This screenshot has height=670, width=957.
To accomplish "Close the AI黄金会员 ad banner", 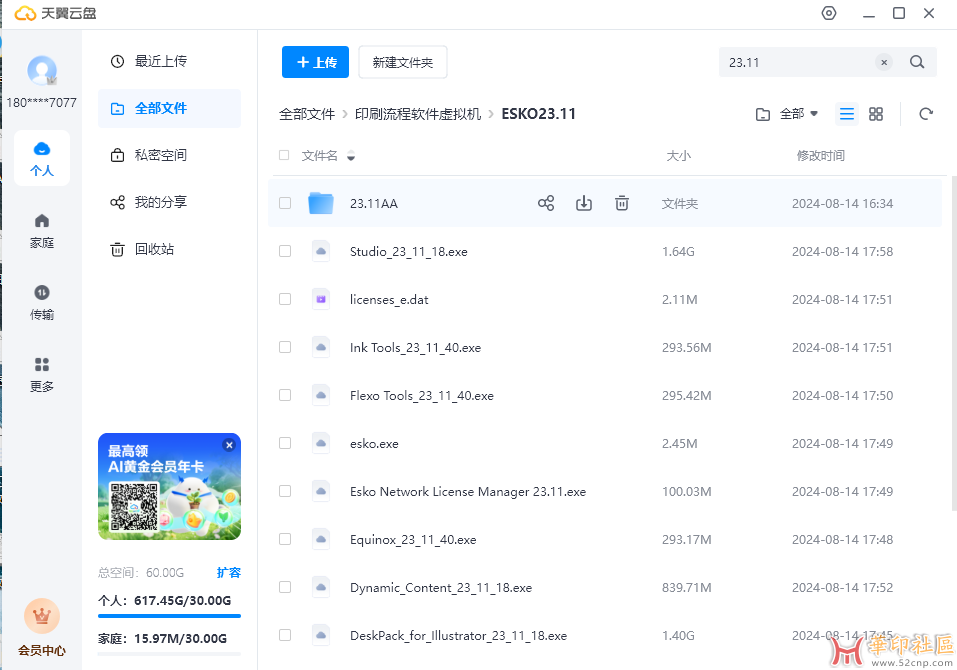I will pyautogui.click(x=229, y=445).
